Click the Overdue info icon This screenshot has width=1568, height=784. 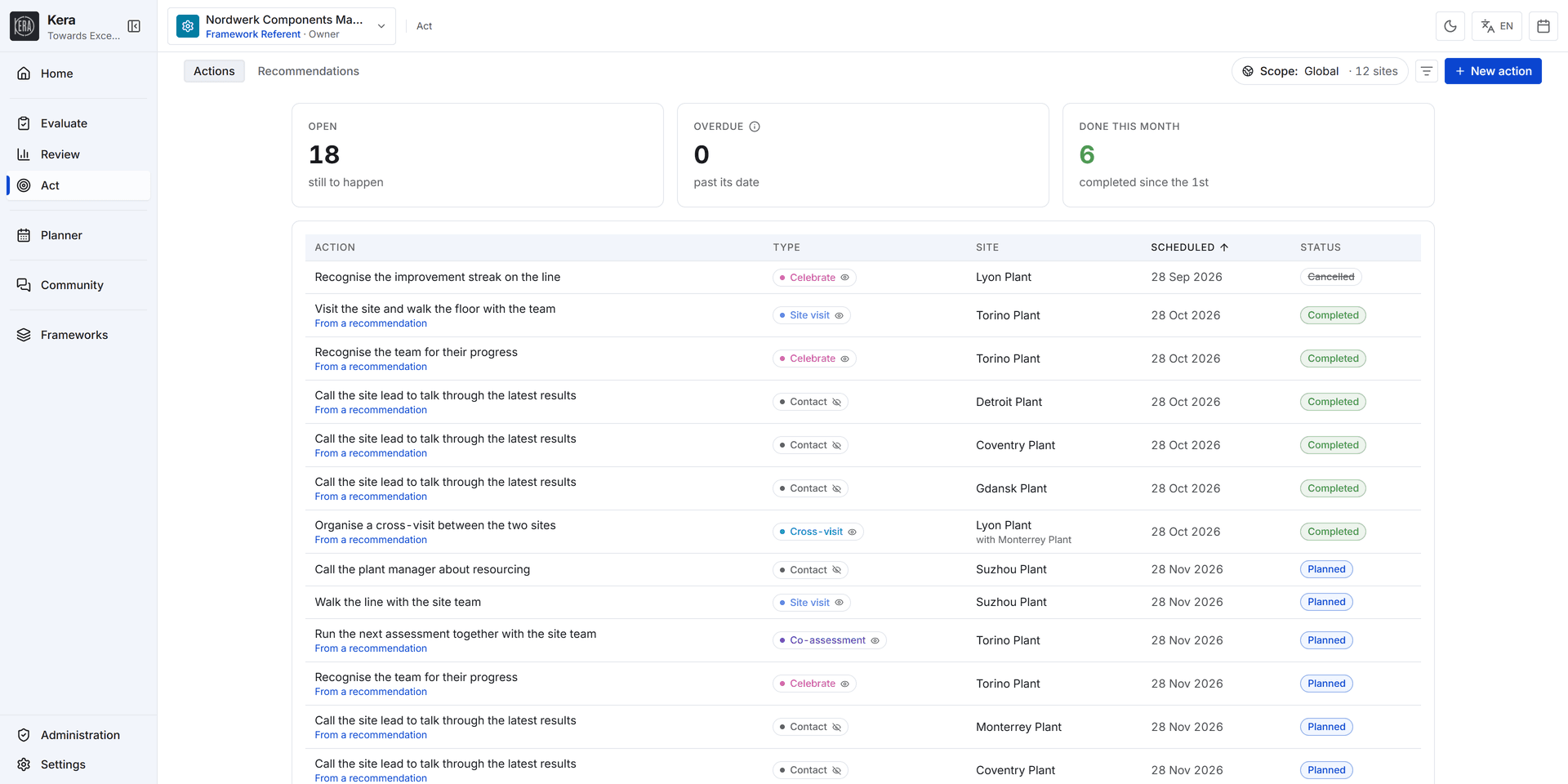(755, 127)
